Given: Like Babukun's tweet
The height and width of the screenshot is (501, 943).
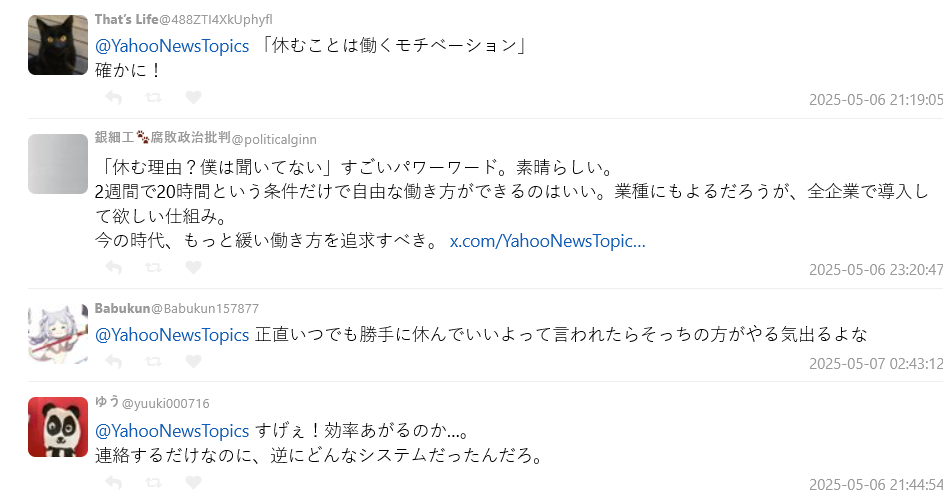Looking at the screenshot, I should point(194,361).
